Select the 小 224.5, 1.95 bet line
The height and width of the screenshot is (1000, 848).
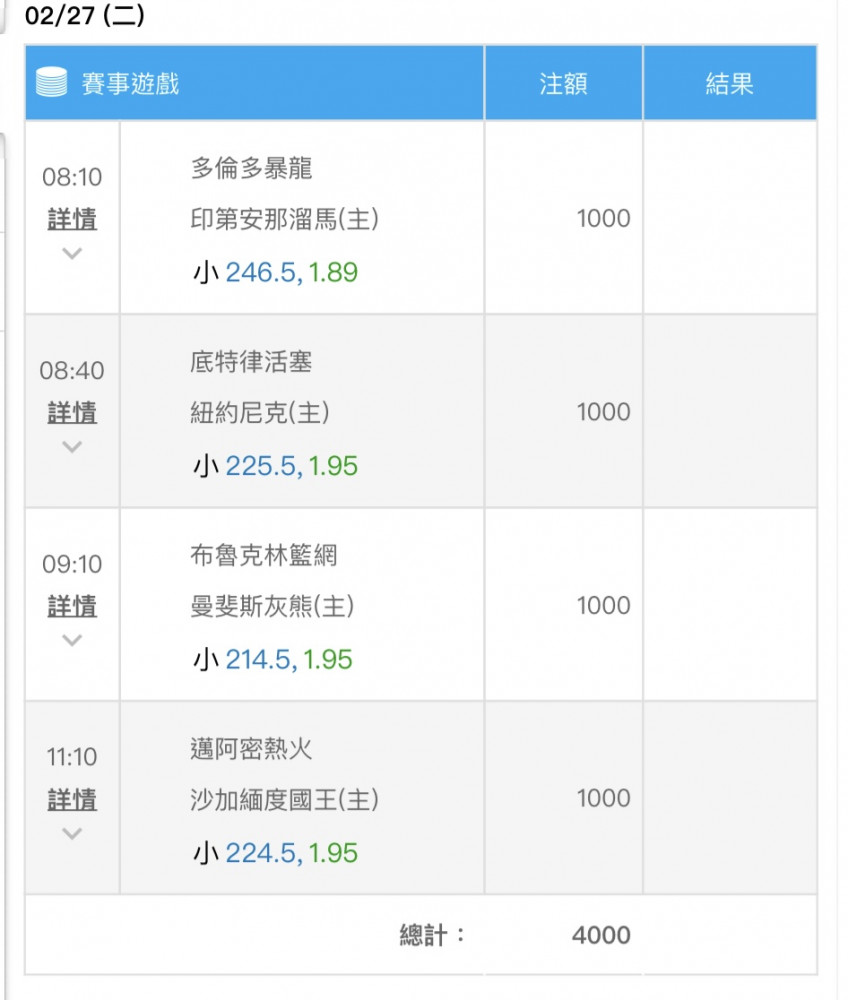click(275, 852)
